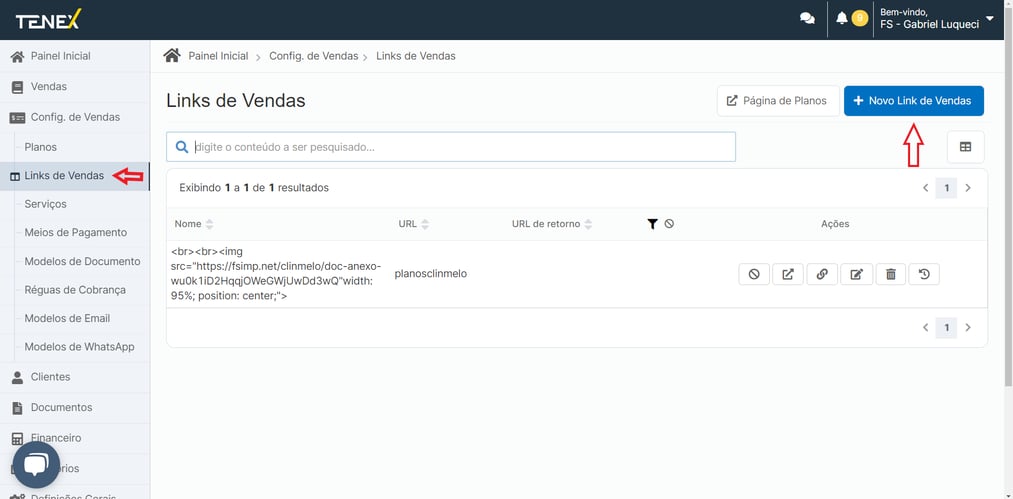
Task: Click the Nome cell with img HTML
Action: click(x=277, y=274)
